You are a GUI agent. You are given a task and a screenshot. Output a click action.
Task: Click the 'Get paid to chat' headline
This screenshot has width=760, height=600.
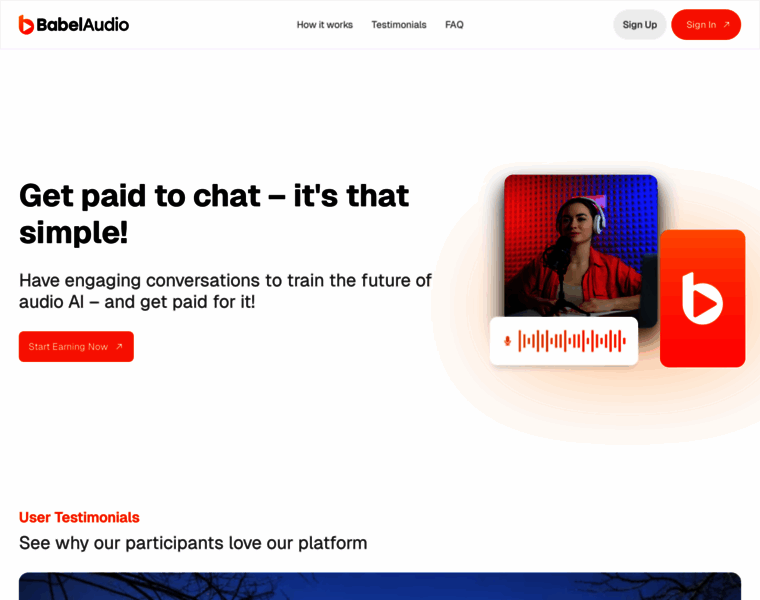click(x=214, y=214)
